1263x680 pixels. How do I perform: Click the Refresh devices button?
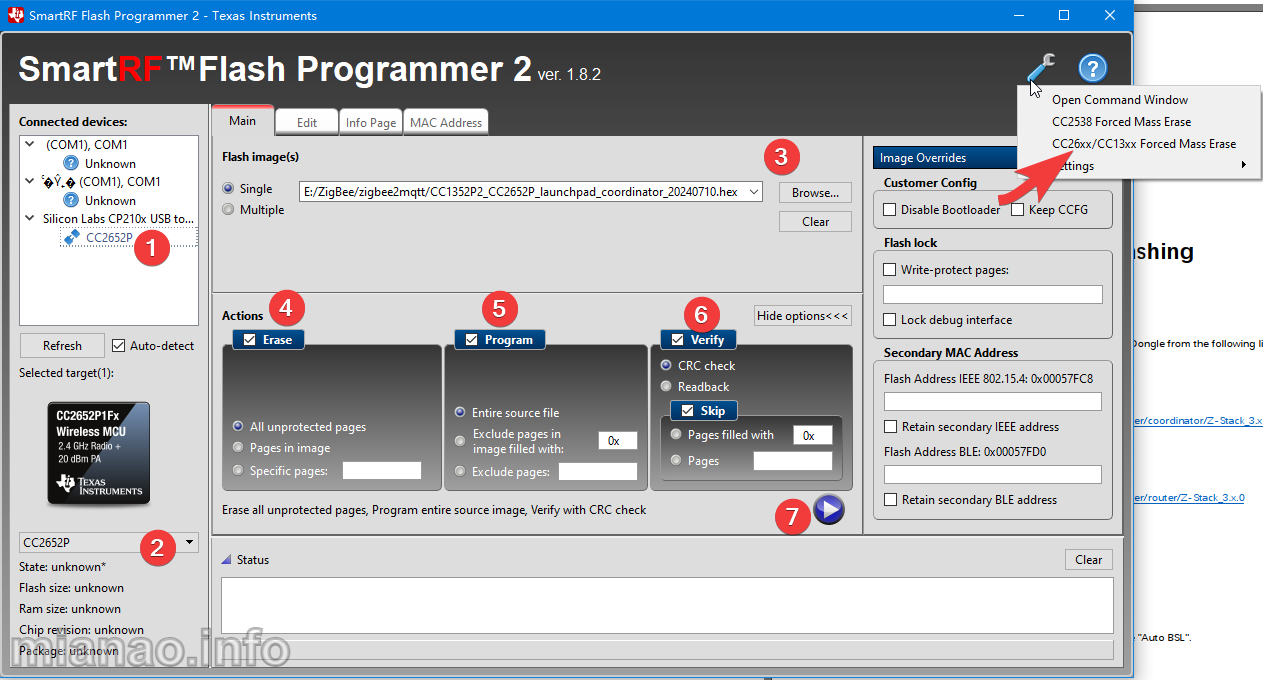62,345
